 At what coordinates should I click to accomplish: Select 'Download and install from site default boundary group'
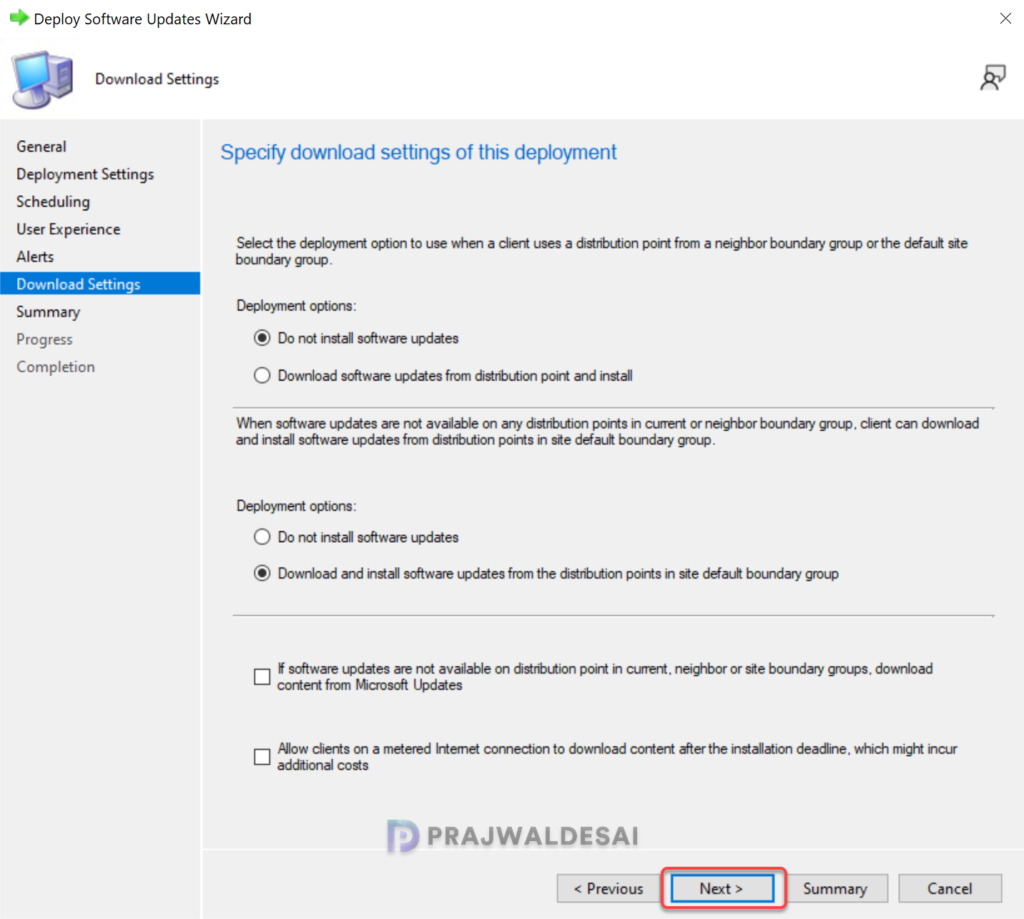pyautogui.click(x=262, y=573)
